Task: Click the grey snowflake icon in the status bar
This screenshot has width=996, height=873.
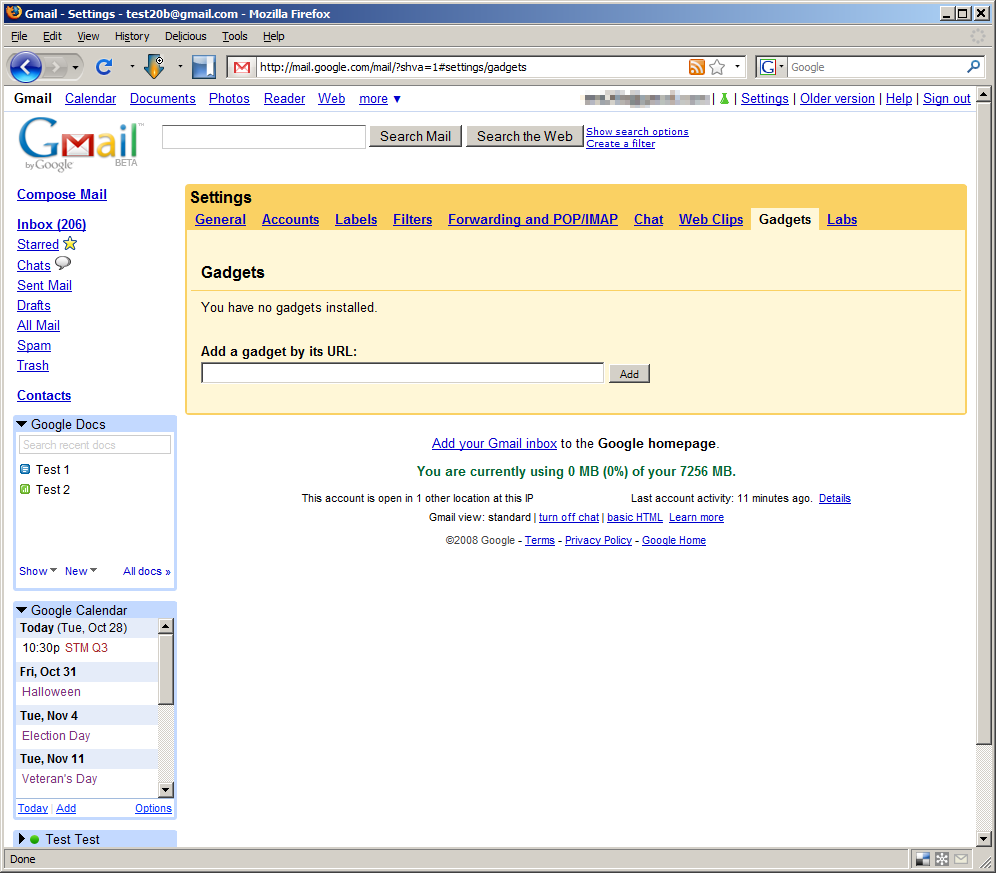Action: point(942,859)
